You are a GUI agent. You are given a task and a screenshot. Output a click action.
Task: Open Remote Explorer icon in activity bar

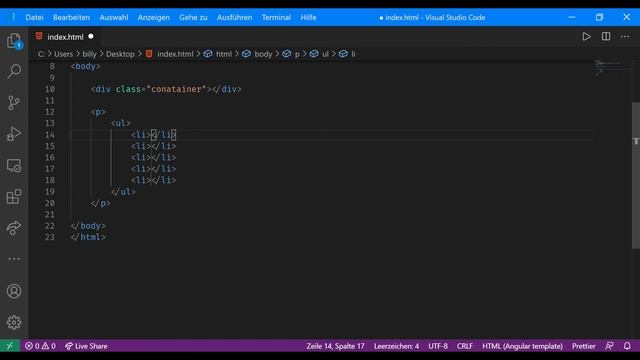click(x=14, y=165)
